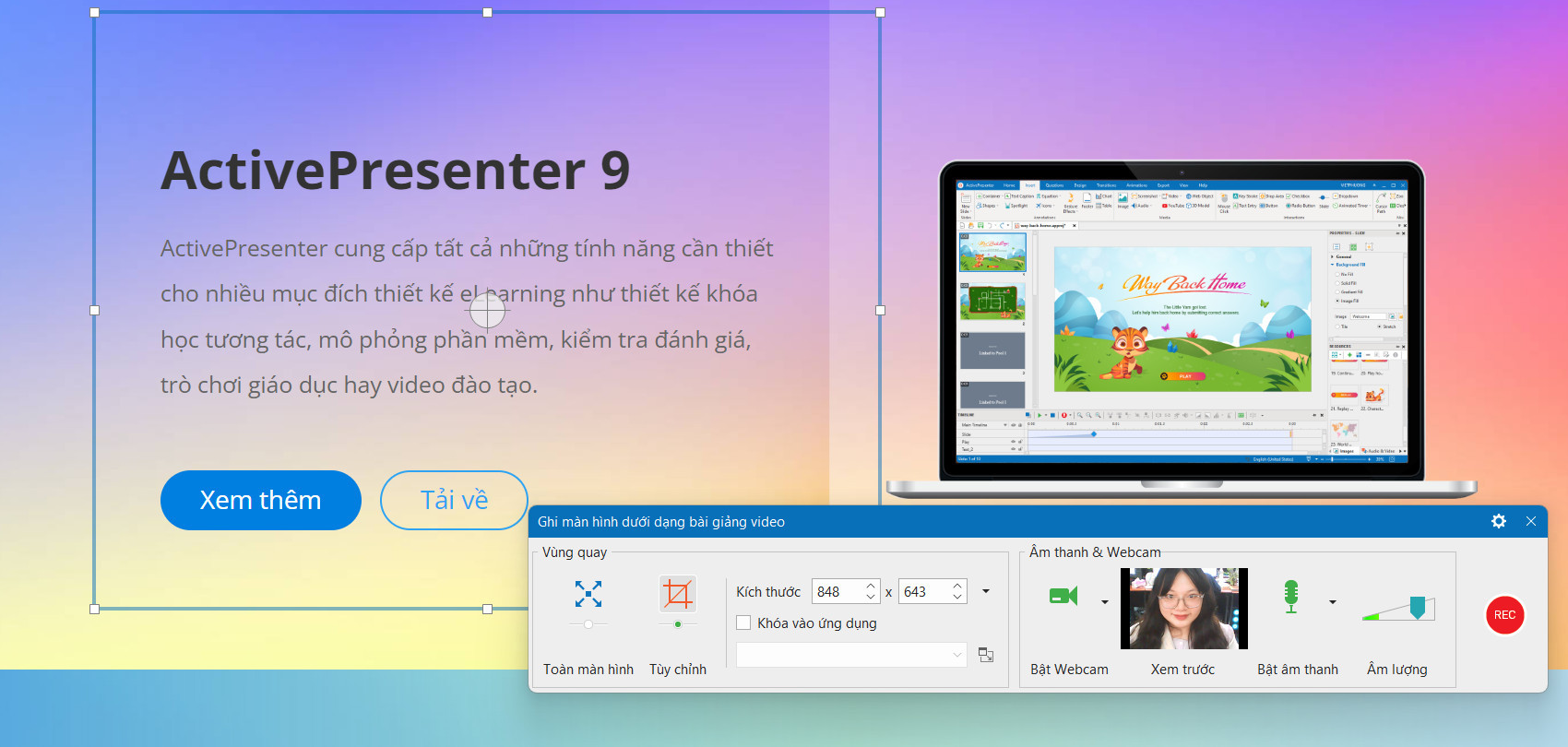Image resolution: width=1568 pixels, height=747 pixels.
Task: Open the microphone options dropdown arrow
Action: tap(1333, 602)
